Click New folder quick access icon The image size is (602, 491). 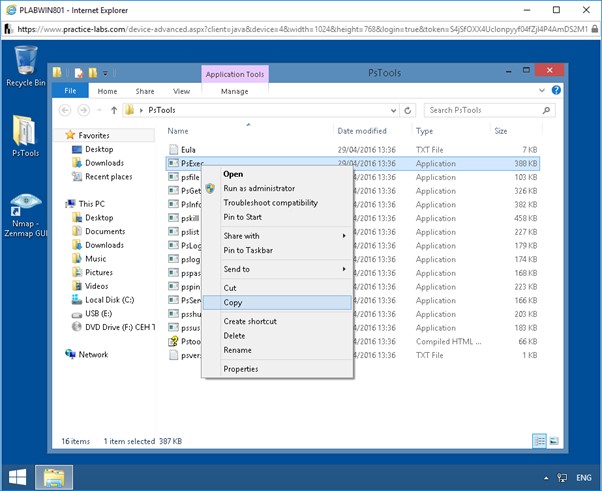[x=93, y=73]
